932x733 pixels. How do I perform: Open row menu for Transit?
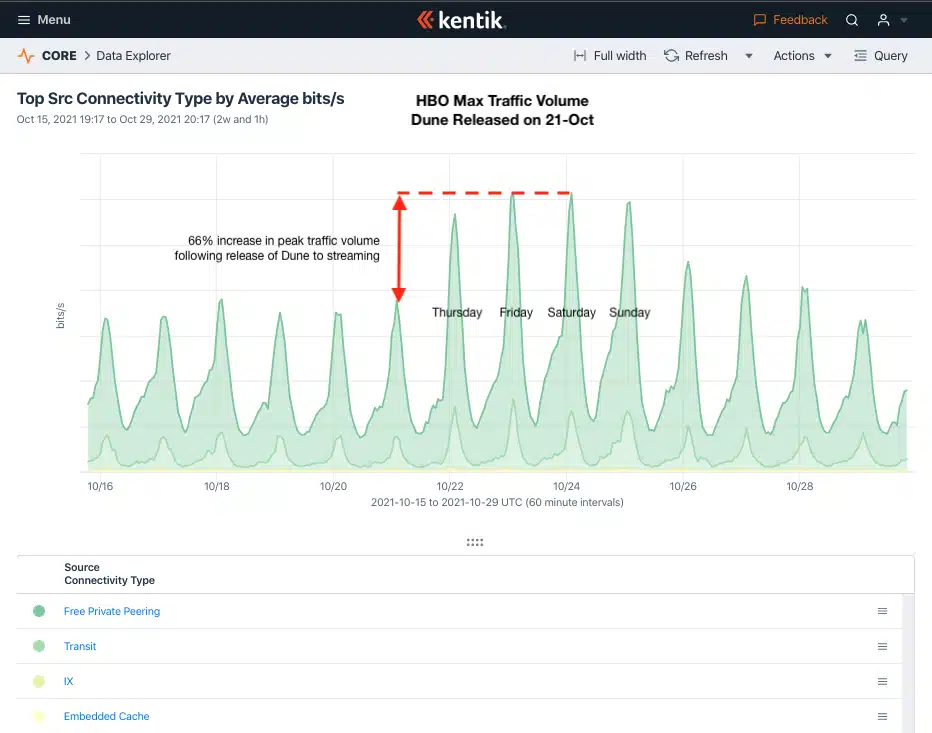[883, 646]
